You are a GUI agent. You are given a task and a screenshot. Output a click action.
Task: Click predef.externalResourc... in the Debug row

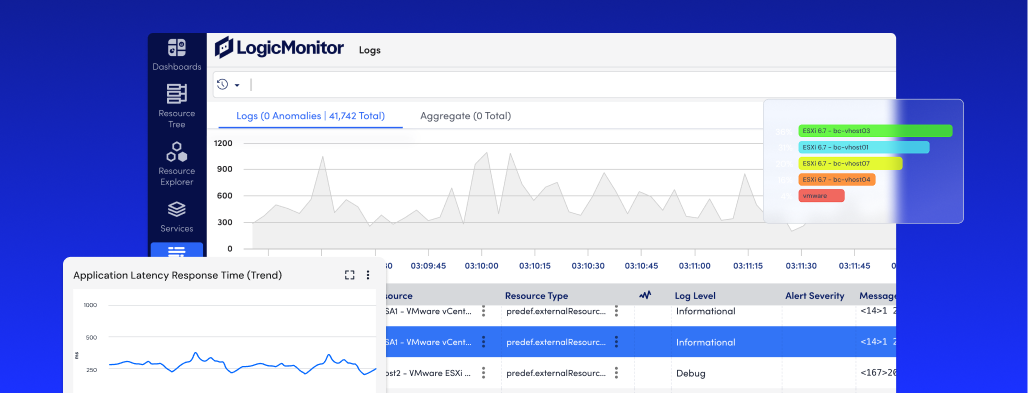point(556,373)
